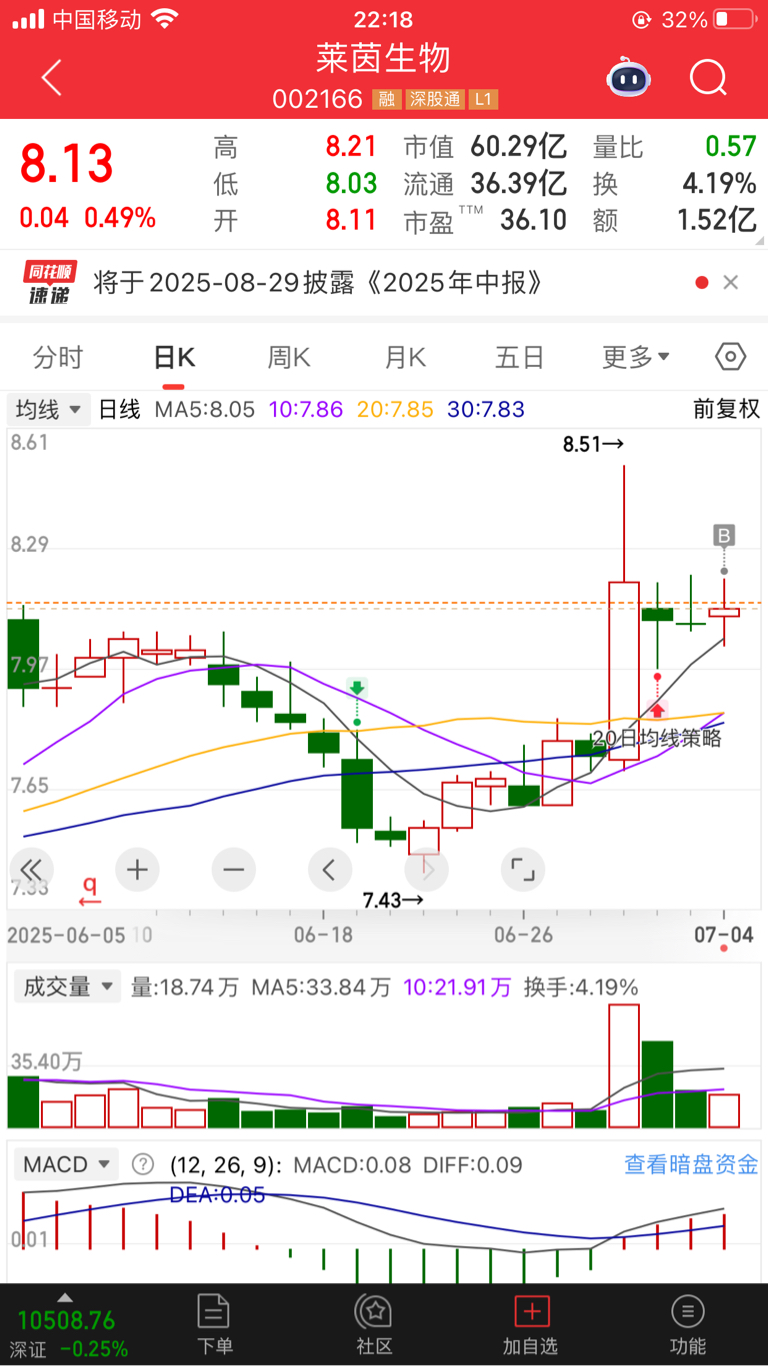The image size is (768, 1366).
Task: Open the 2025年中报 disclosure notice
Action: click(318, 283)
